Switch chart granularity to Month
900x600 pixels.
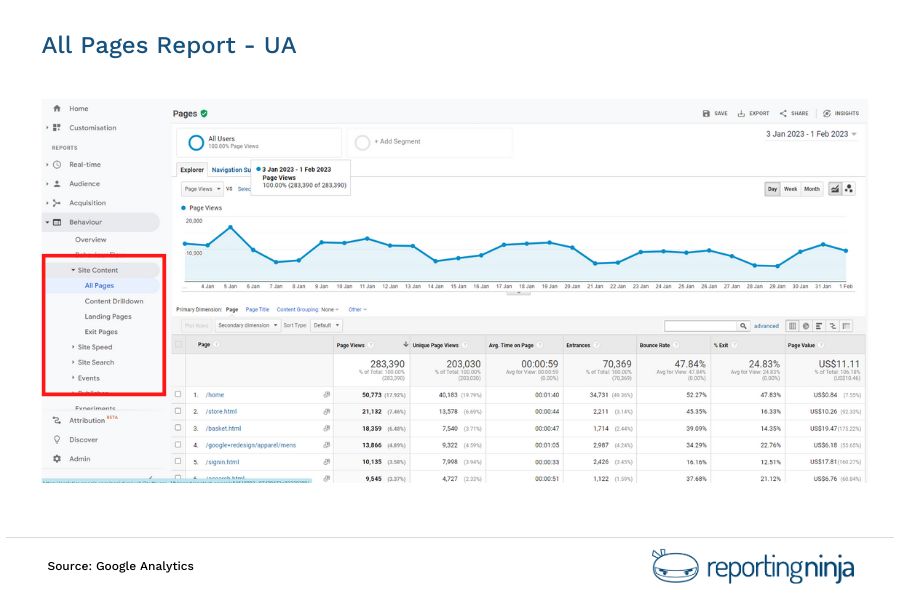(812, 189)
